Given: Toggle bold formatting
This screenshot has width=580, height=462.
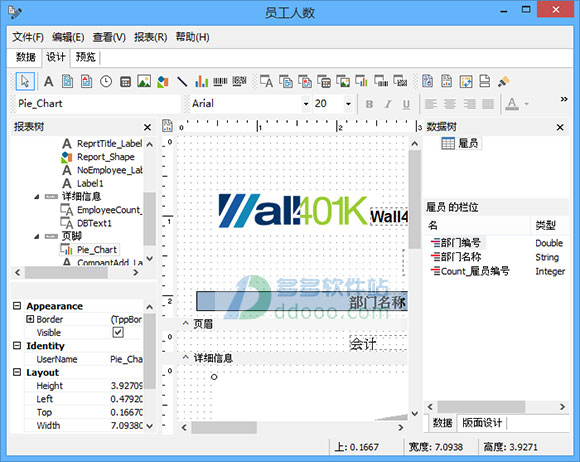Looking at the screenshot, I should click(x=369, y=104).
